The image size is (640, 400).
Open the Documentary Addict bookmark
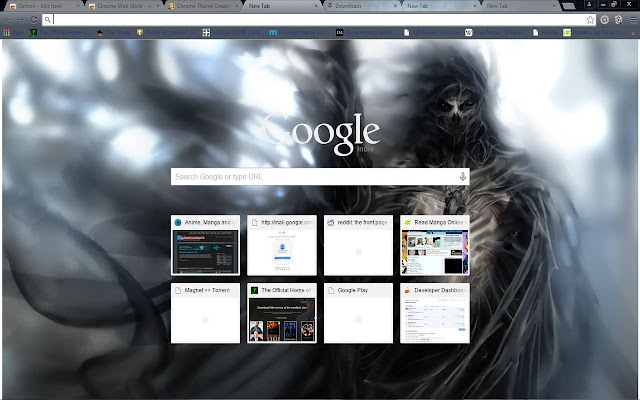click(365, 33)
